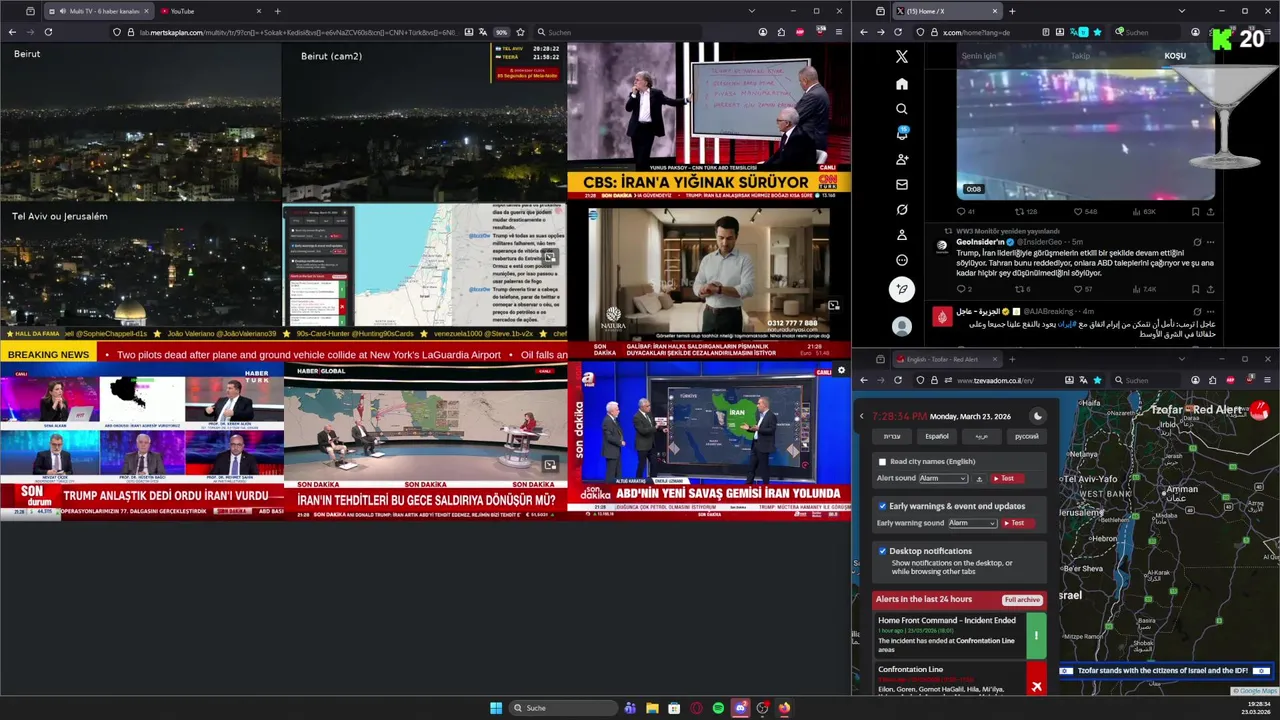Switch Tzofar language to Hebrew
Viewport: 1280px width, 720px height.
point(892,436)
